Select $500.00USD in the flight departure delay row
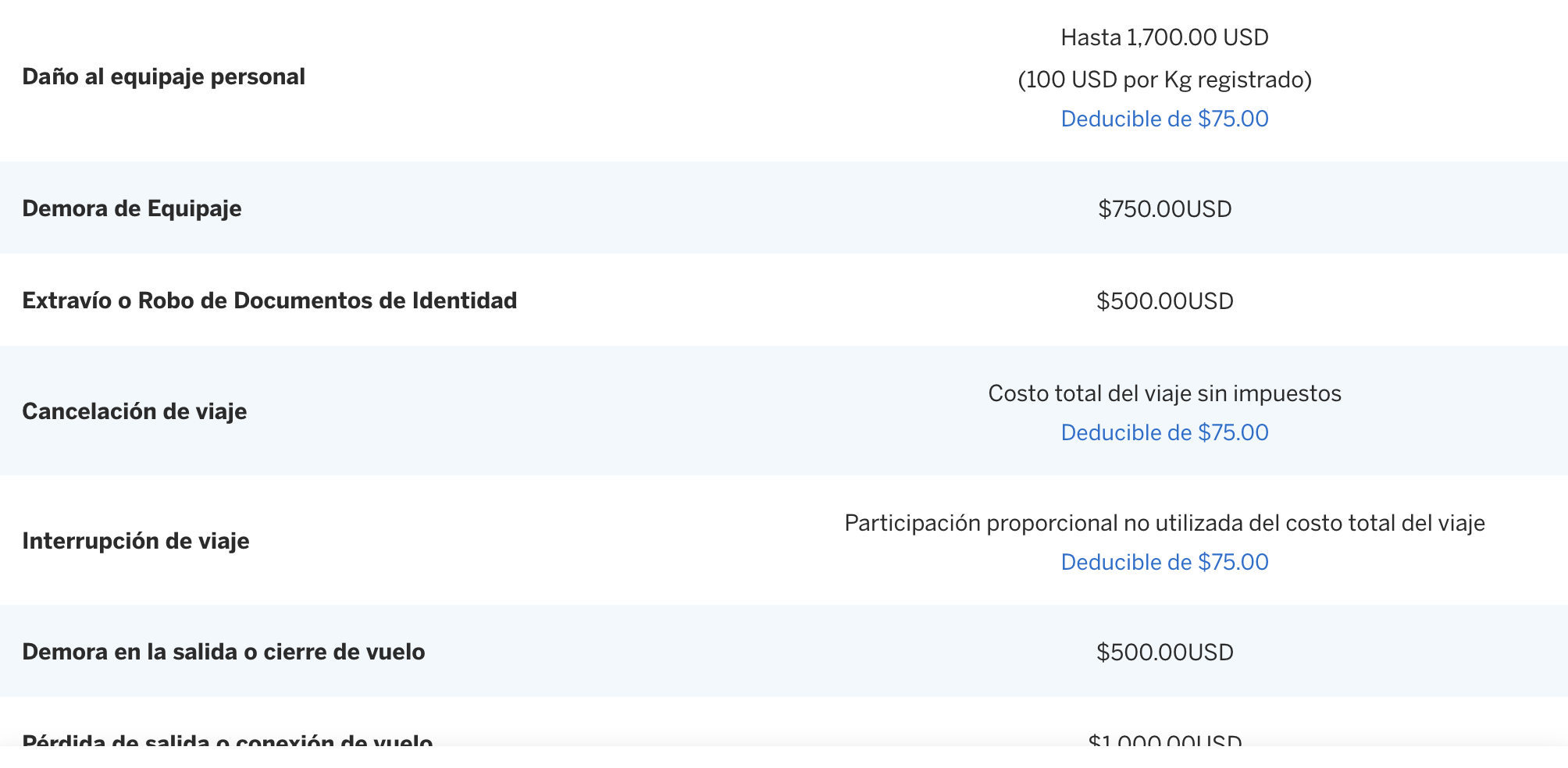The image size is (1568, 768). (x=1164, y=652)
